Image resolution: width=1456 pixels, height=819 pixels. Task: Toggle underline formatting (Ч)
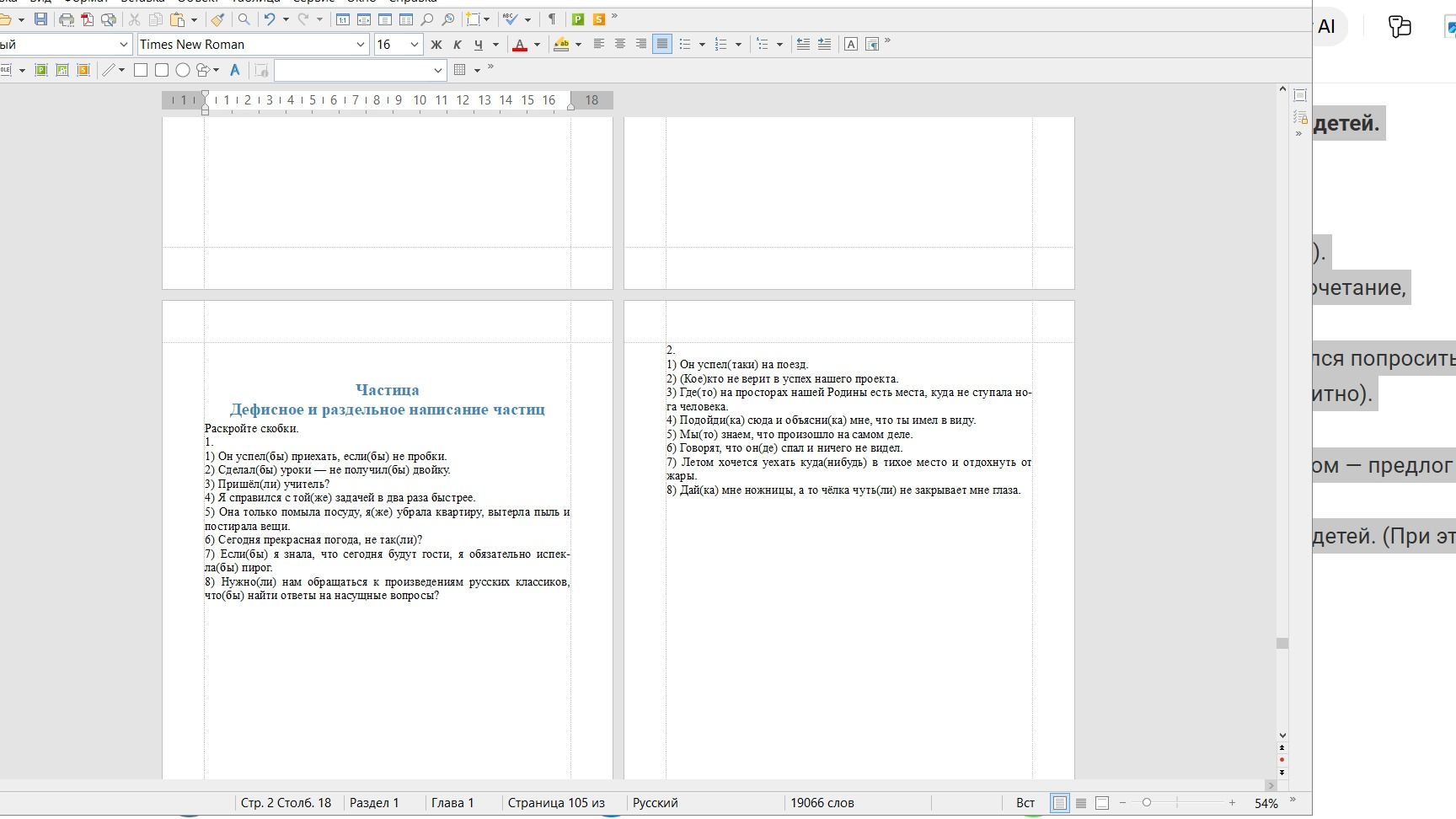[479, 44]
